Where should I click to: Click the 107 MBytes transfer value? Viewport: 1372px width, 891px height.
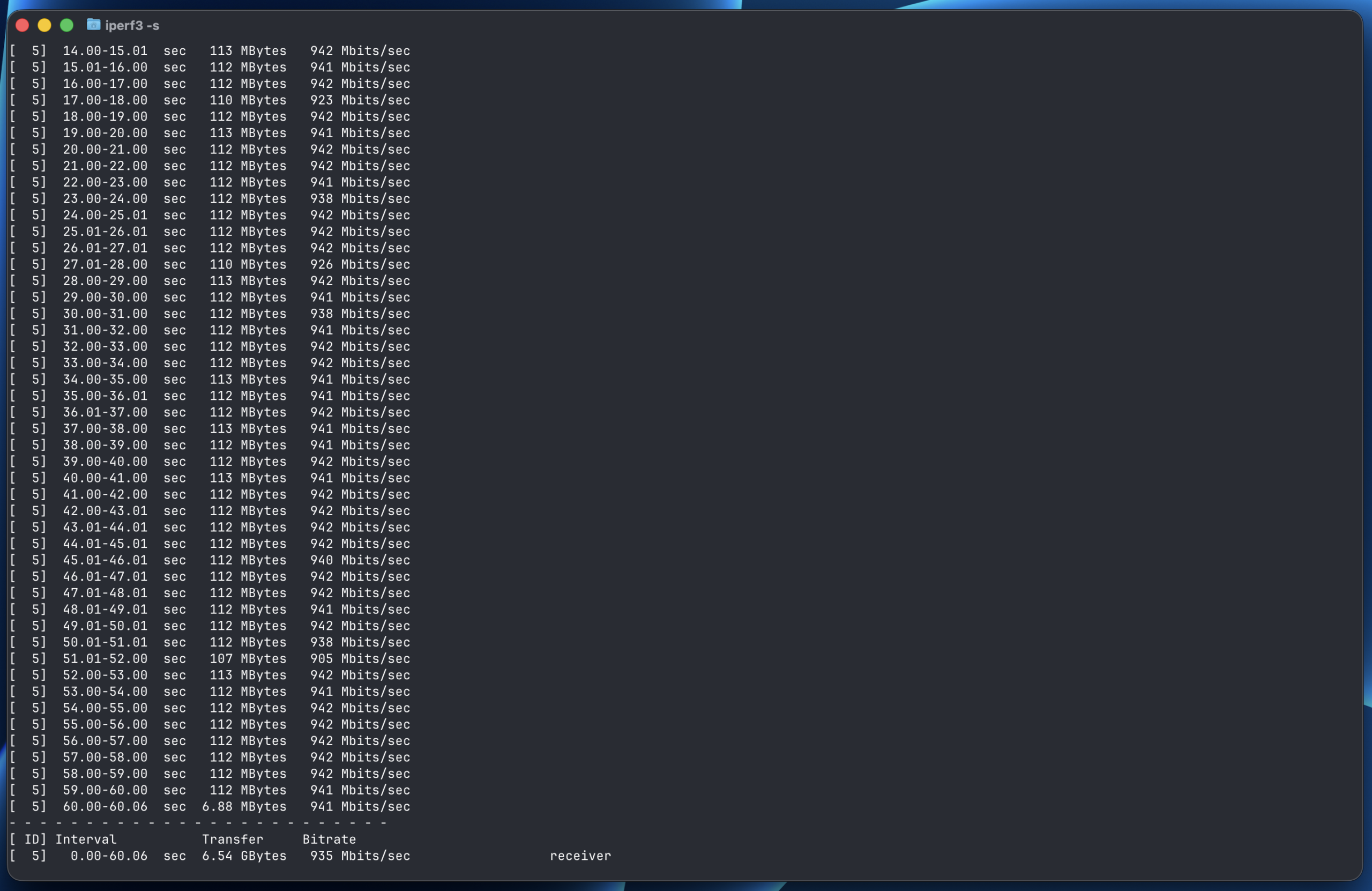tap(248, 658)
